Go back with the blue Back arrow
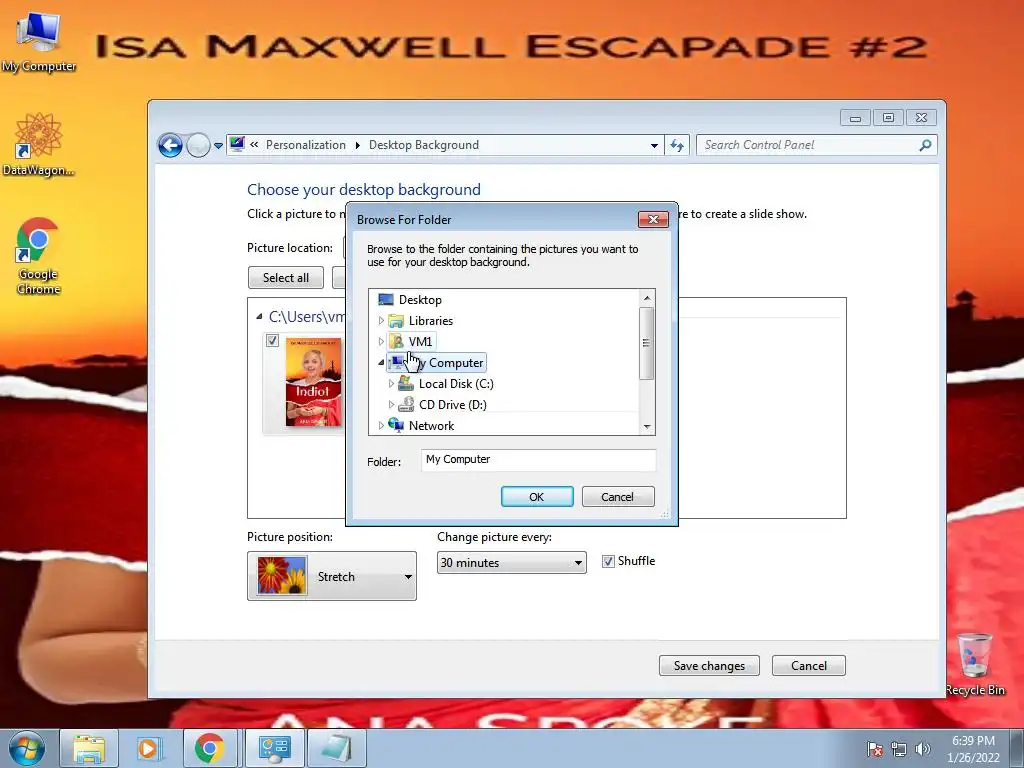Screen dimensions: 1024x768 tap(170, 145)
